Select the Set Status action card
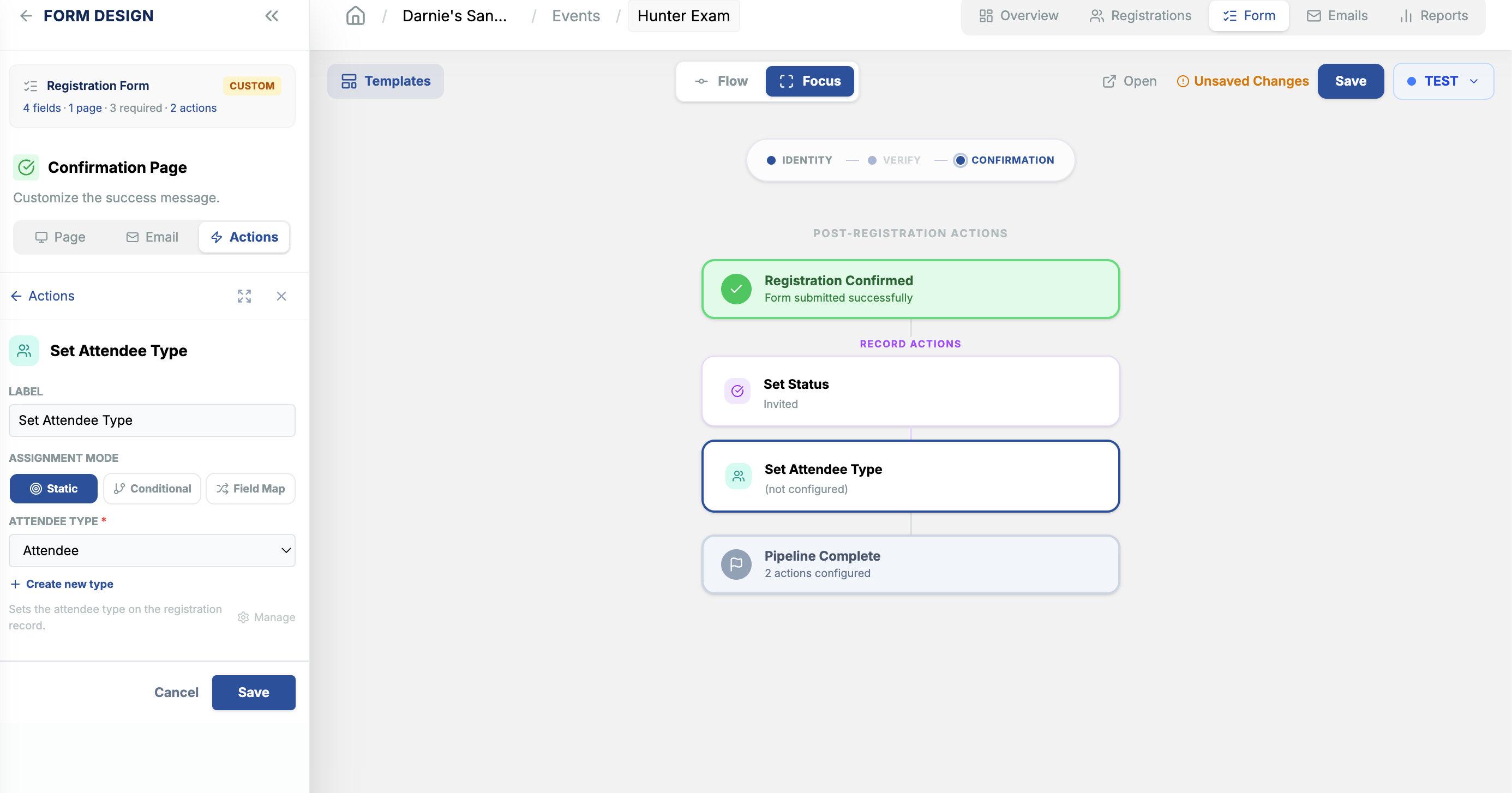 [x=910, y=392]
